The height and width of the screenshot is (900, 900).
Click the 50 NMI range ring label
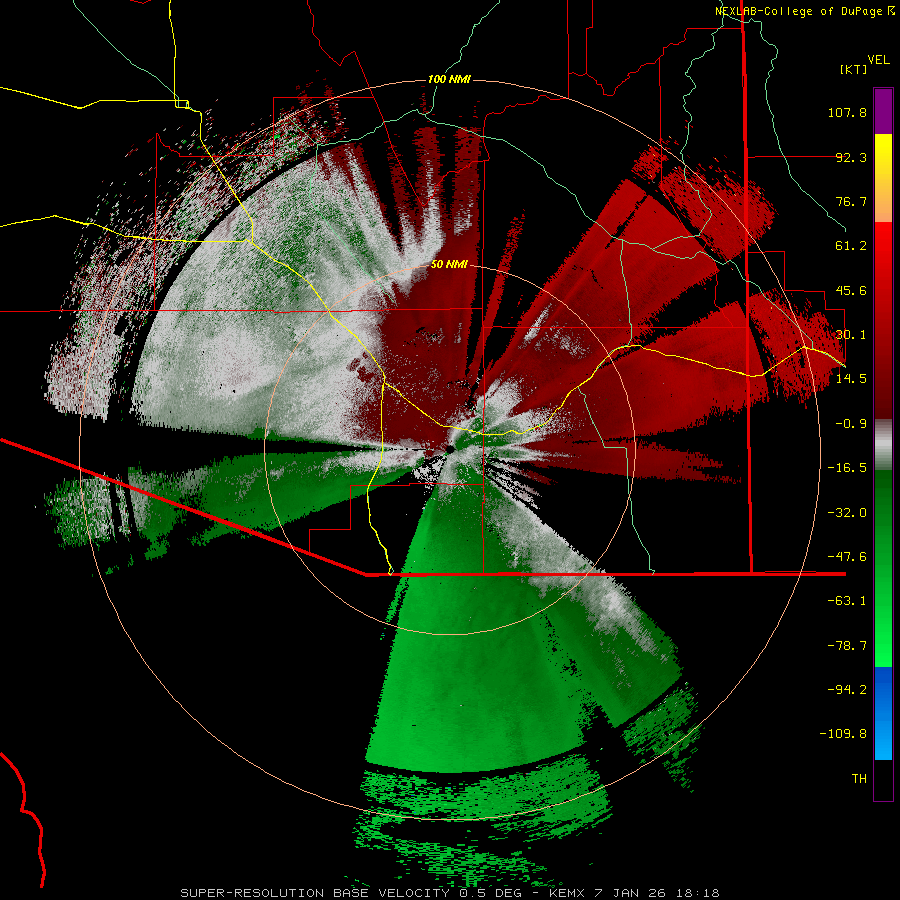pyautogui.click(x=449, y=264)
